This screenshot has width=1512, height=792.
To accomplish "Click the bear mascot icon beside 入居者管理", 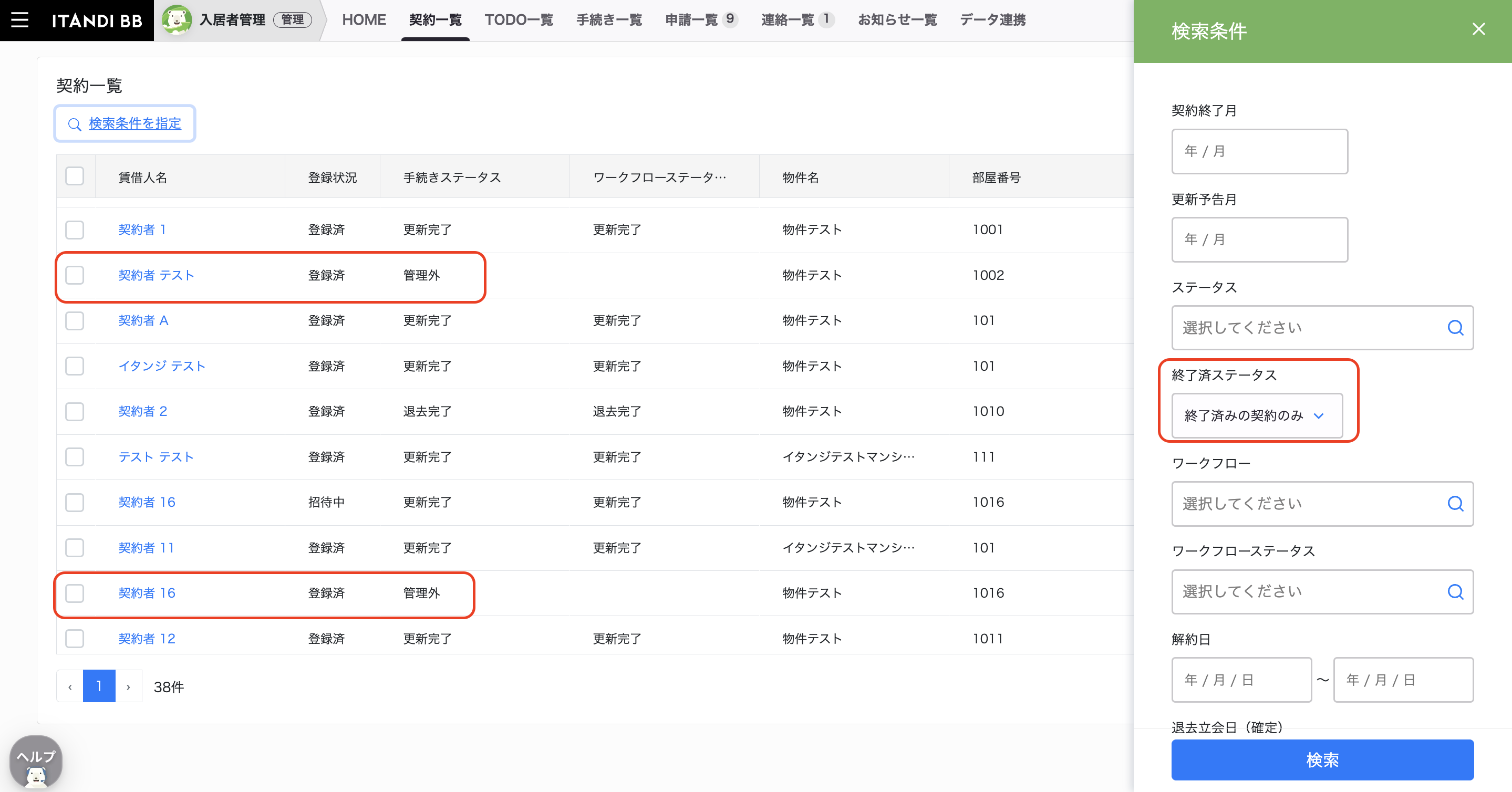I will (176, 20).
